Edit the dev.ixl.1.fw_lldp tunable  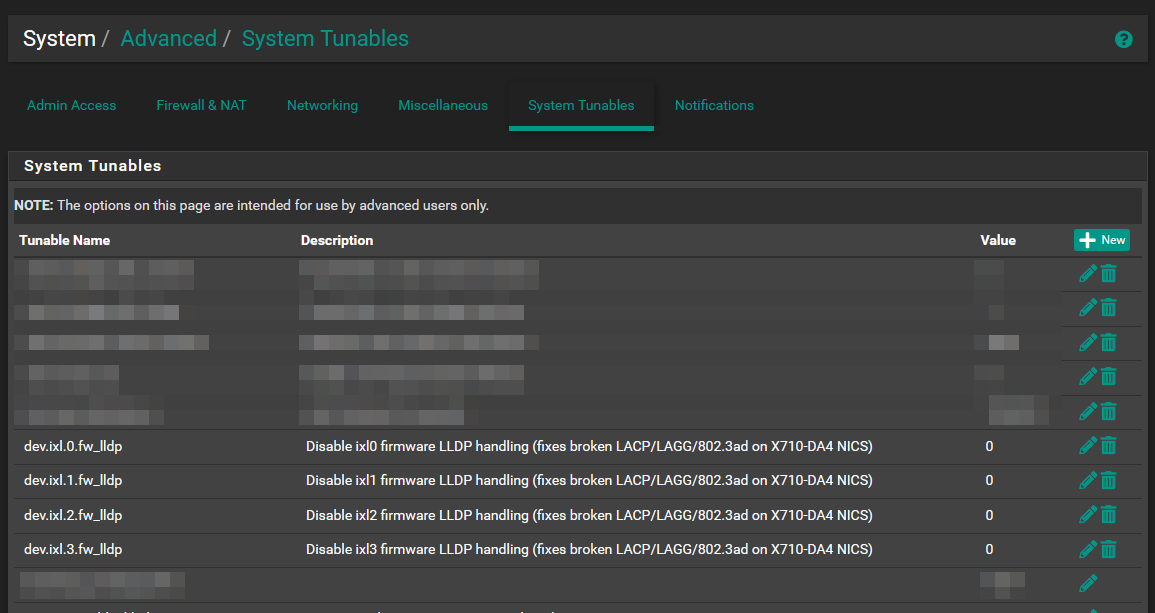coord(1088,481)
